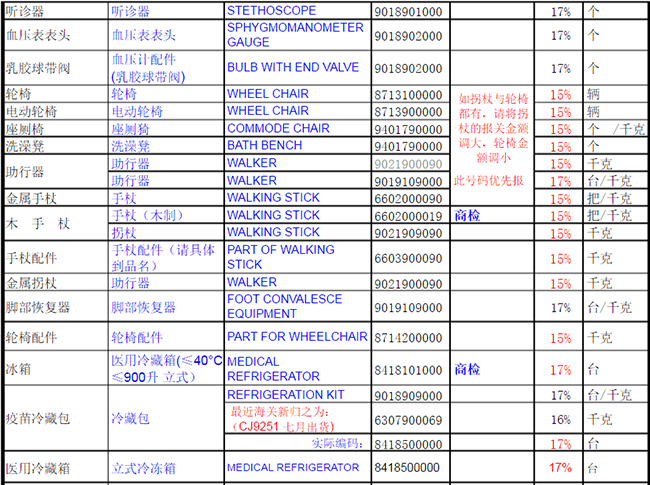Click the PART FOR WHEELCHAIR cell
650x485 pixels.
point(296,337)
